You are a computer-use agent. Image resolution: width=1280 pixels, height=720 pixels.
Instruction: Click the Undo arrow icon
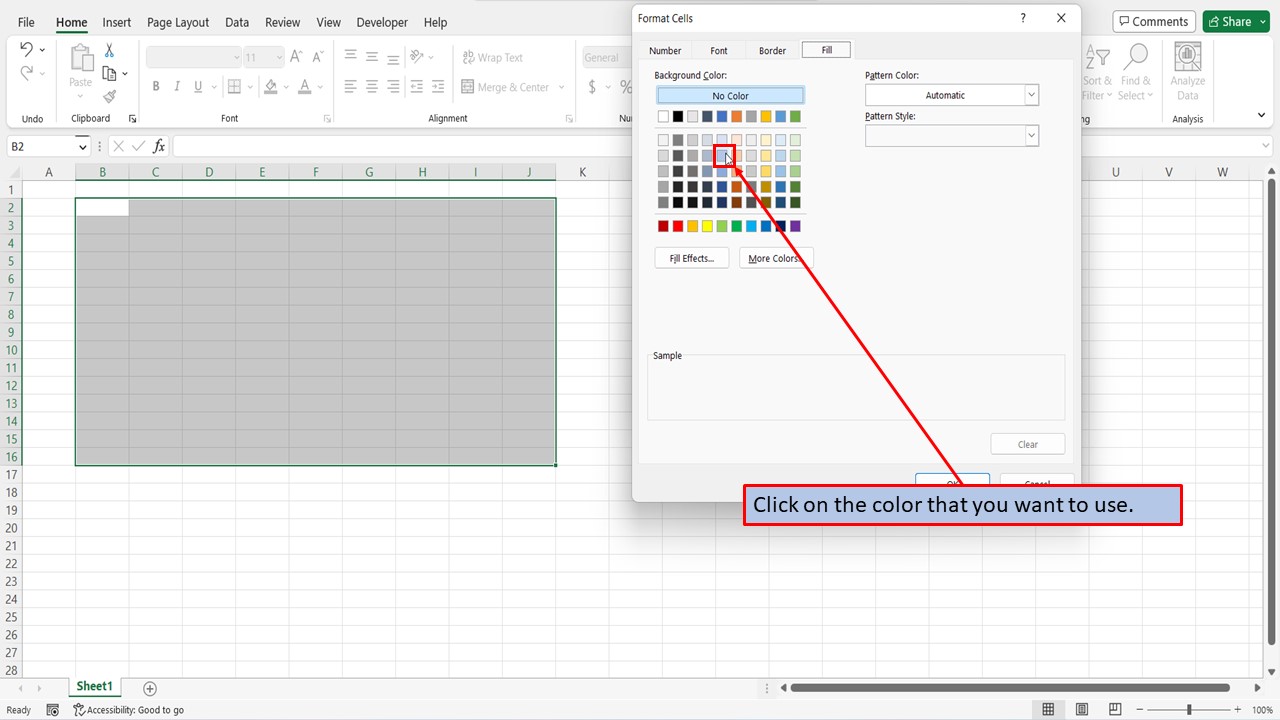tap(26, 50)
